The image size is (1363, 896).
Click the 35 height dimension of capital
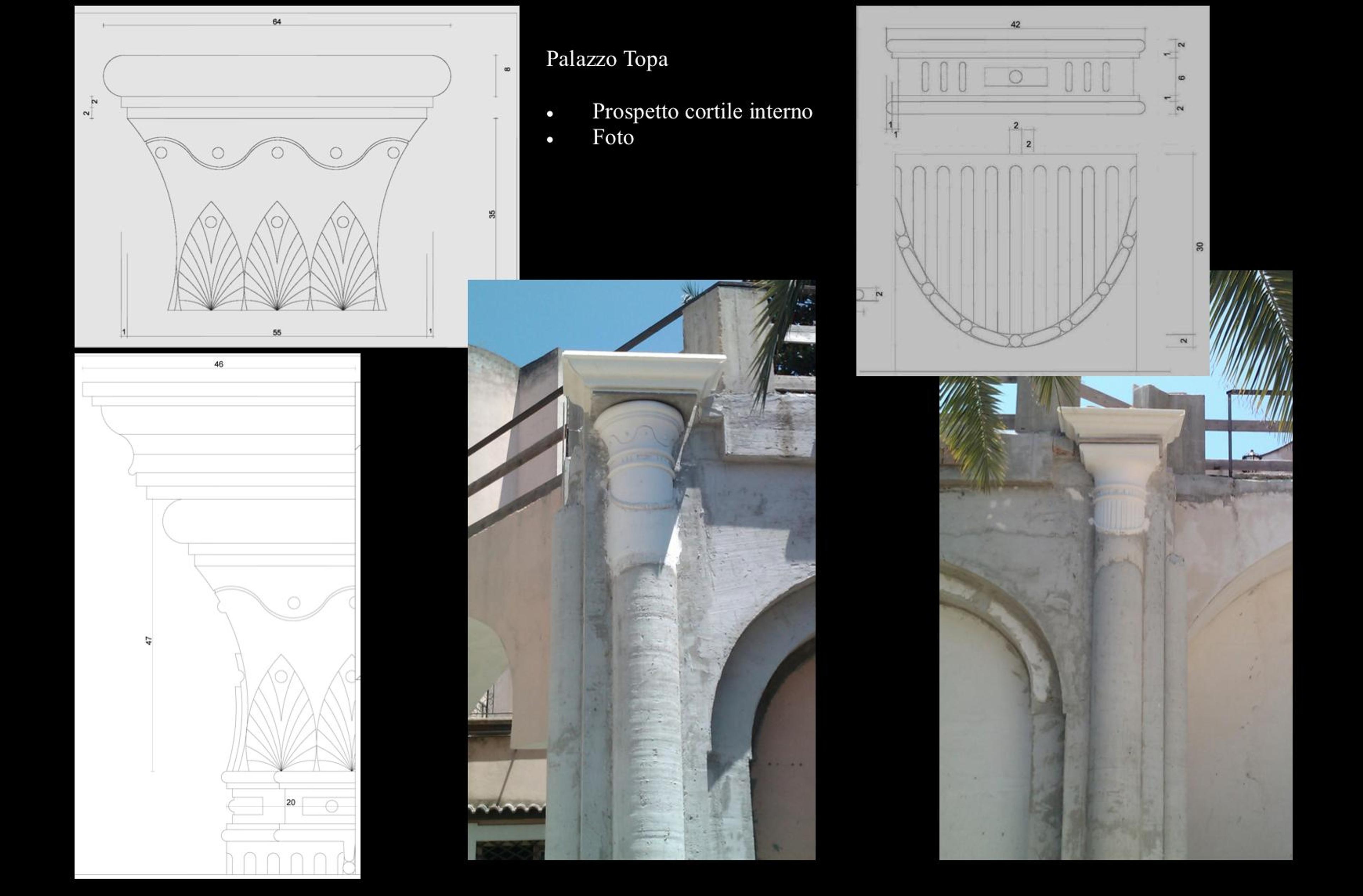pos(492,214)
